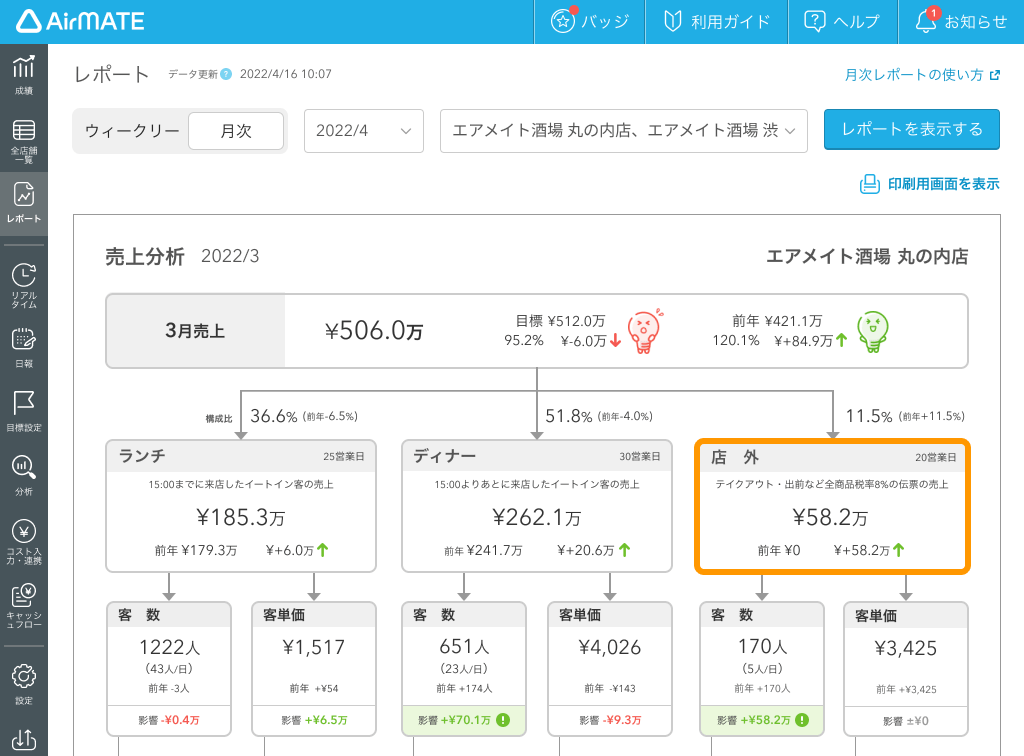This screenshot has width=1024, height=756.
Task: Click the guide book icon in header
Action: pos(672,22)
